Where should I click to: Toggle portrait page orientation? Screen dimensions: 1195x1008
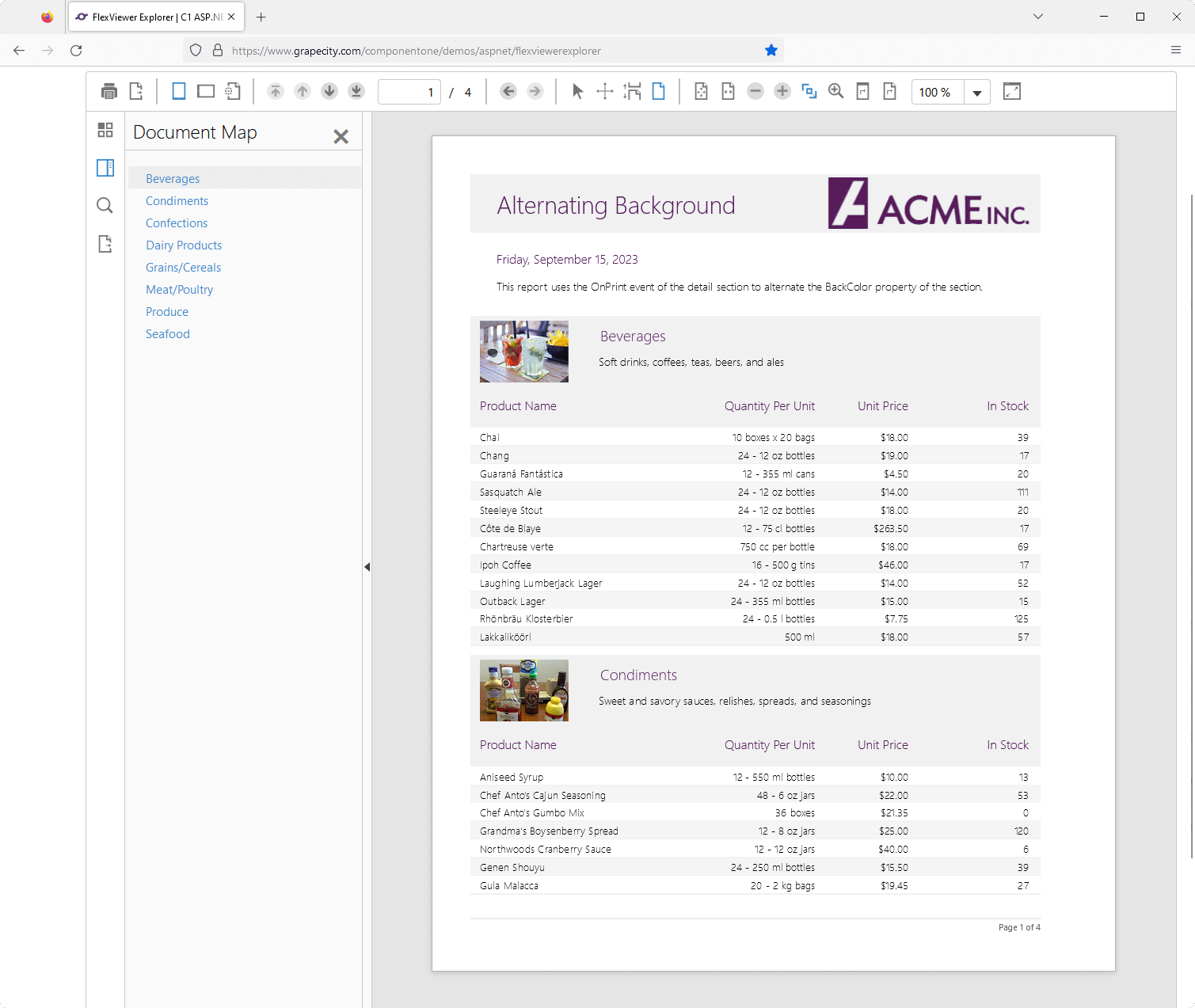tap(179, 92)
